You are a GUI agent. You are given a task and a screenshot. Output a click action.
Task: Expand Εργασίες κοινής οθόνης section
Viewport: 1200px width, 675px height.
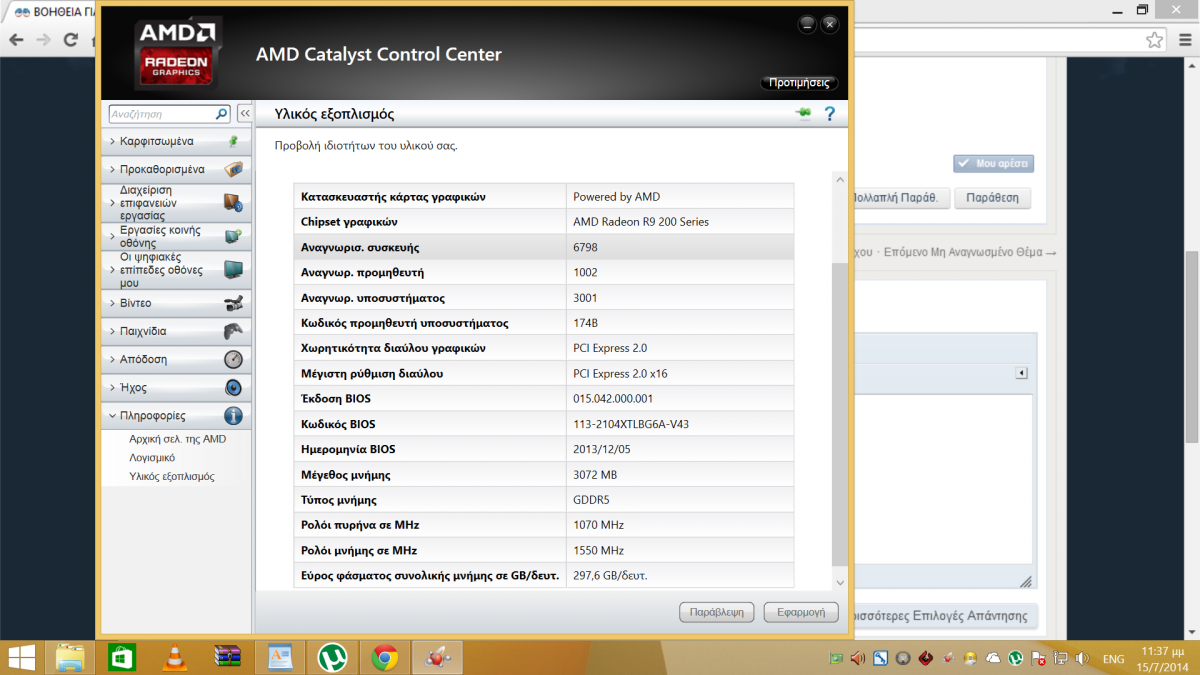tap(175, 236)
